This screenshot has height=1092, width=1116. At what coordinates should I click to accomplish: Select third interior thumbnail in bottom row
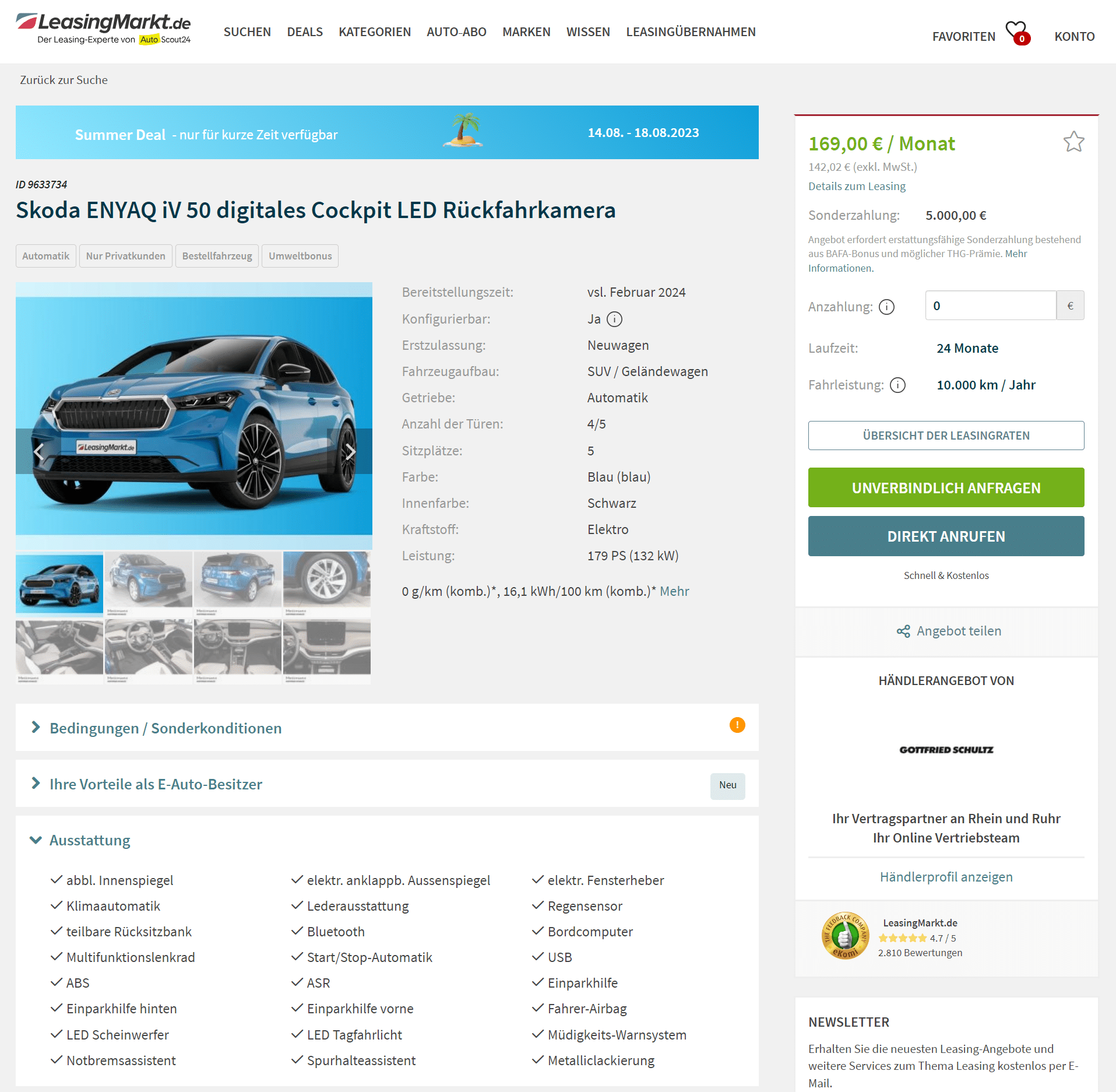[238, 651]
